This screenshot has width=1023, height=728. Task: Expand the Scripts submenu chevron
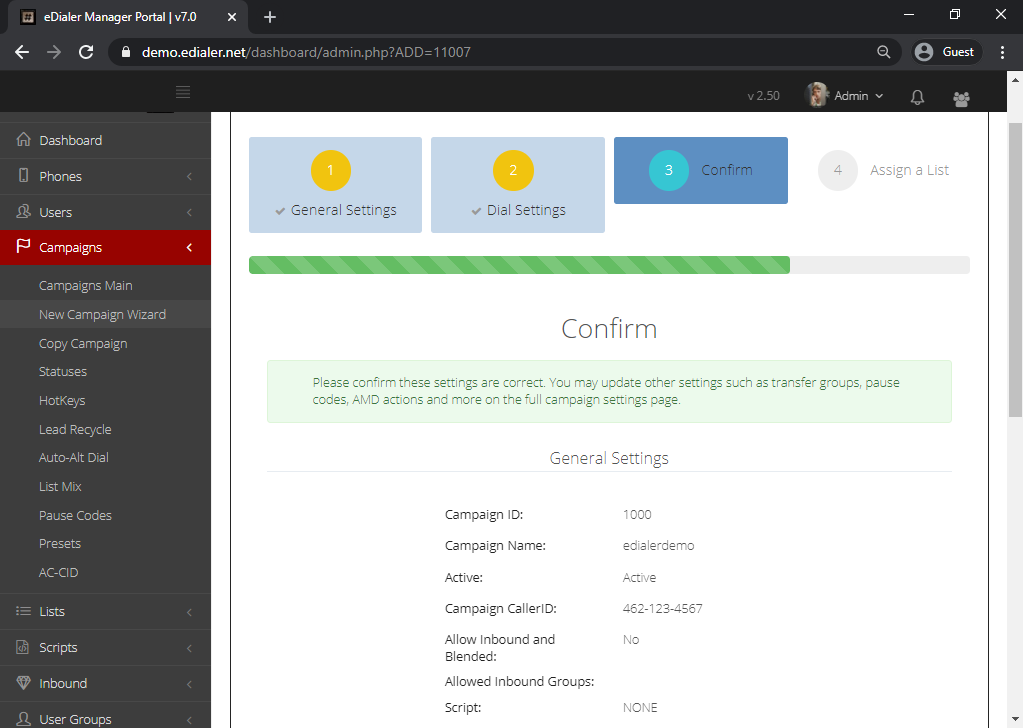coord(189,648)
